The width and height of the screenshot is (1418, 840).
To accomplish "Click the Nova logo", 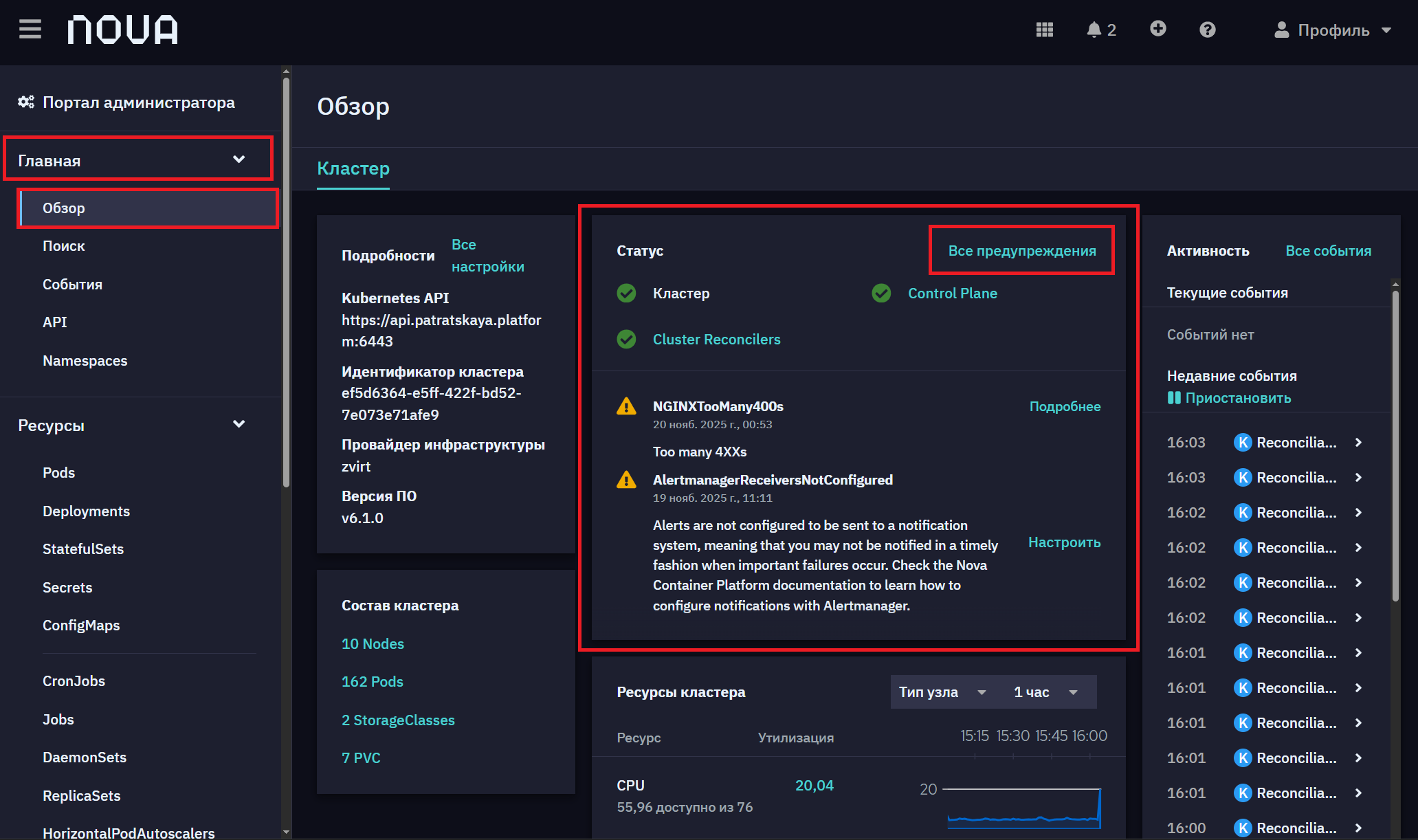I will tap(122, 30).
